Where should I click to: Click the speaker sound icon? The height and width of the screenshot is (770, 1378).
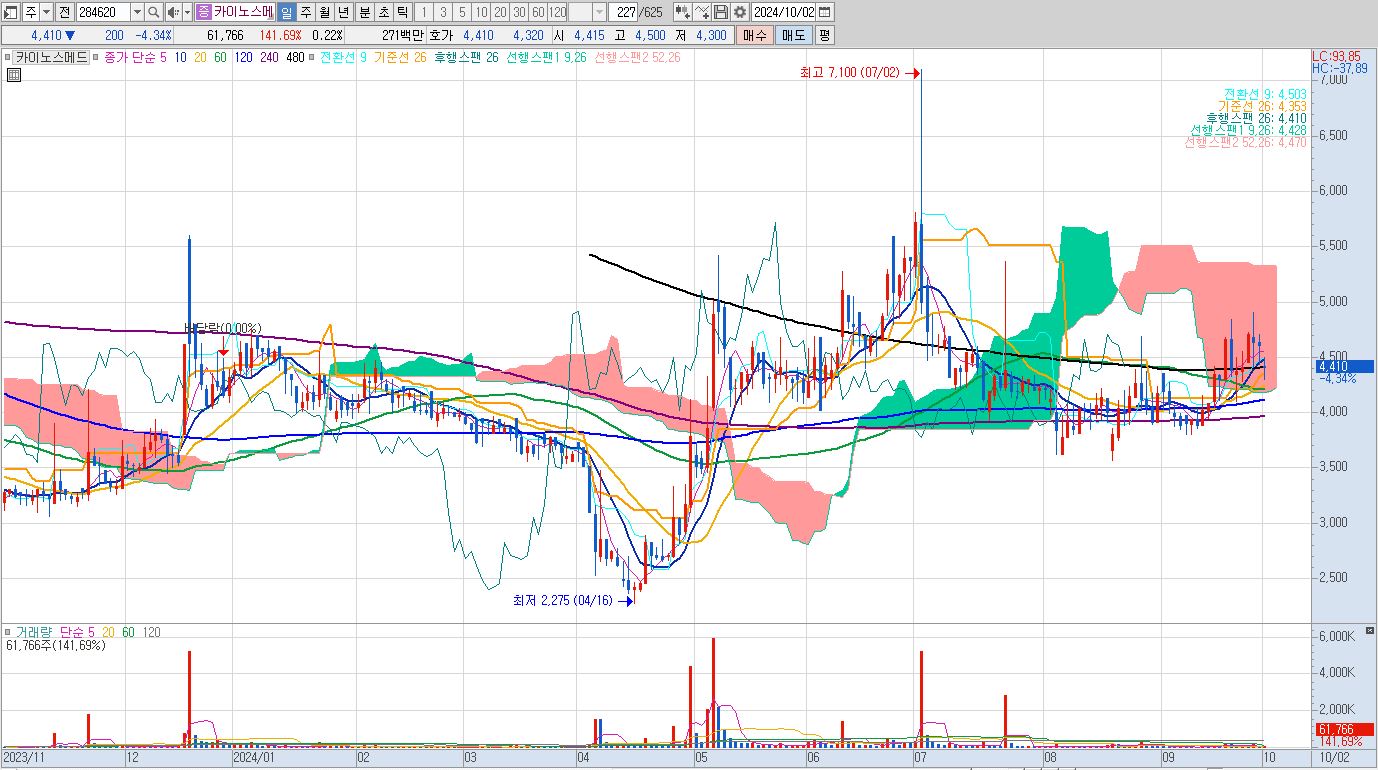[x=173, y=12]
